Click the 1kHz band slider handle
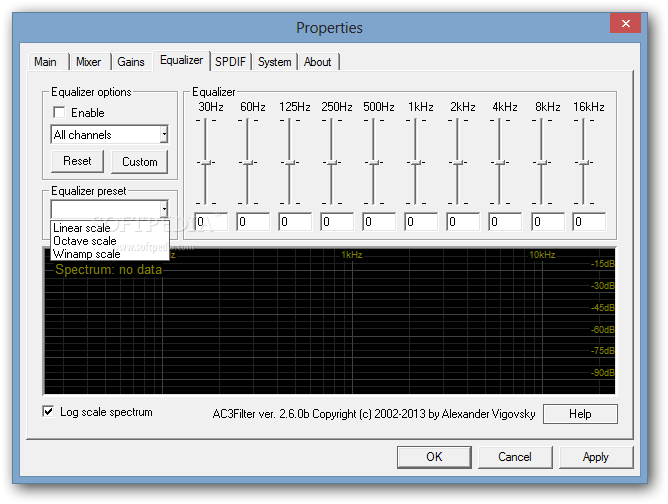The width and height of the screenshot is (668, 504). (x=415, y=162)
